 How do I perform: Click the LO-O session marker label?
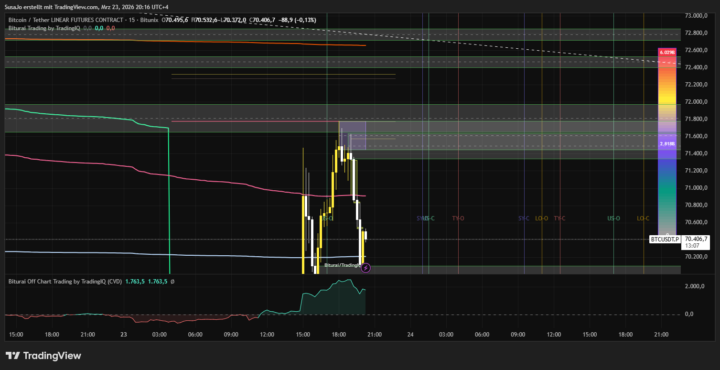[541, 219]
